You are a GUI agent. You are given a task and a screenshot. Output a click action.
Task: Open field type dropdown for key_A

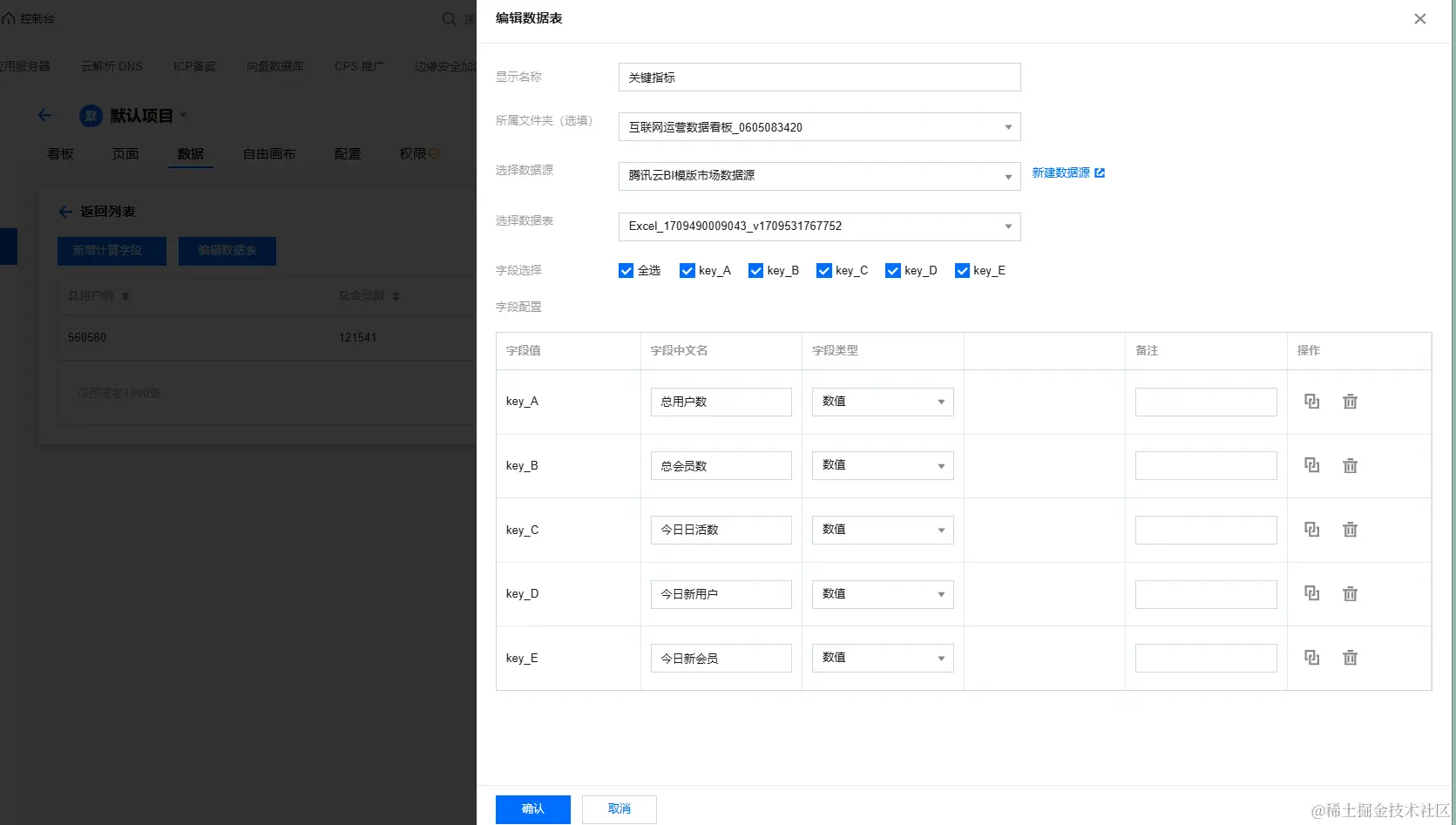pyautogui.click(x=883, y=402)
